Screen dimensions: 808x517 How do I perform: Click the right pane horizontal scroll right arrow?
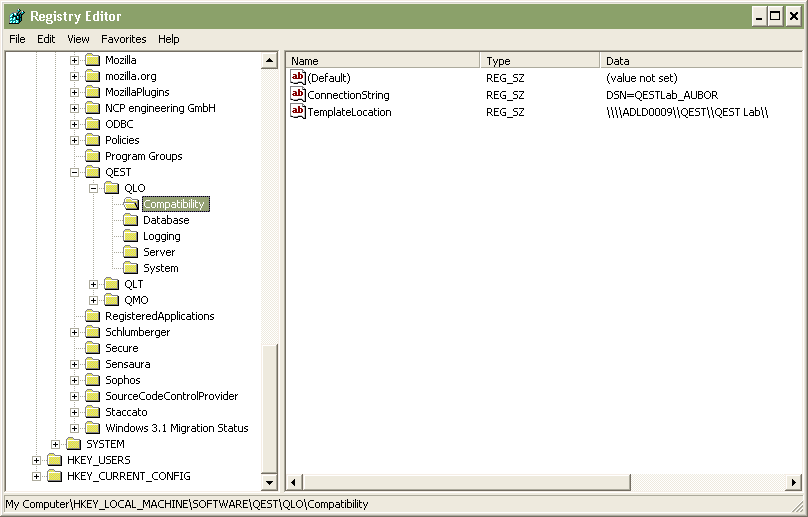click(x=795, y=483)
